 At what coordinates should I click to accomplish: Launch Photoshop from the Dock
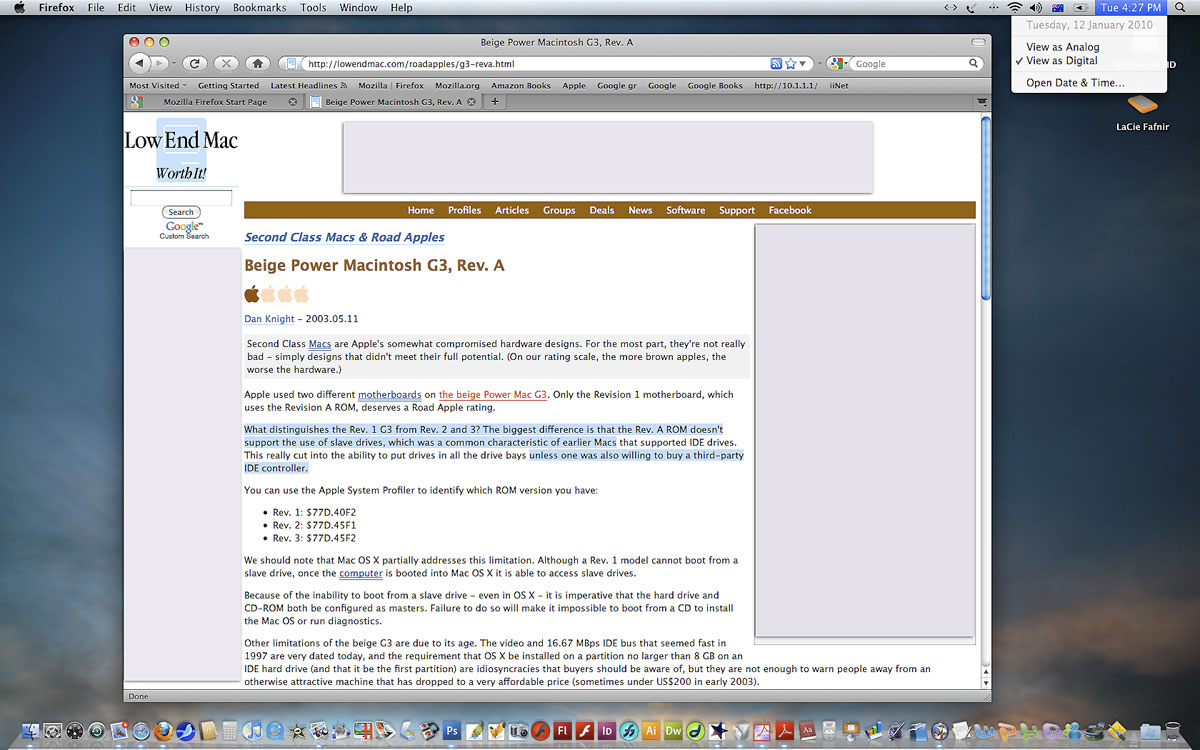tap(452, 731)
